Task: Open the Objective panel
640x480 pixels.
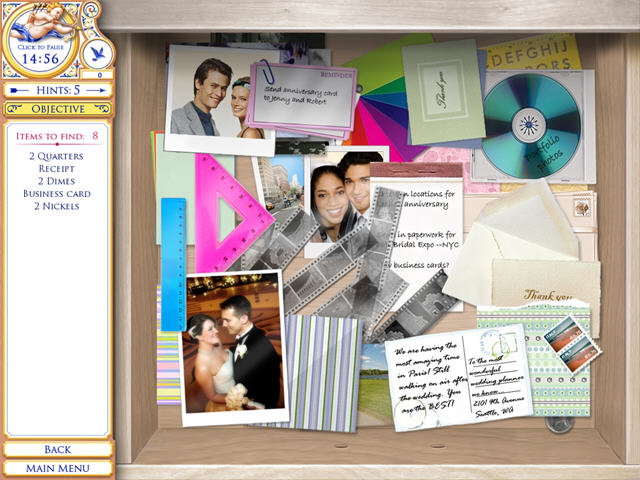Action: pos(57,108)
